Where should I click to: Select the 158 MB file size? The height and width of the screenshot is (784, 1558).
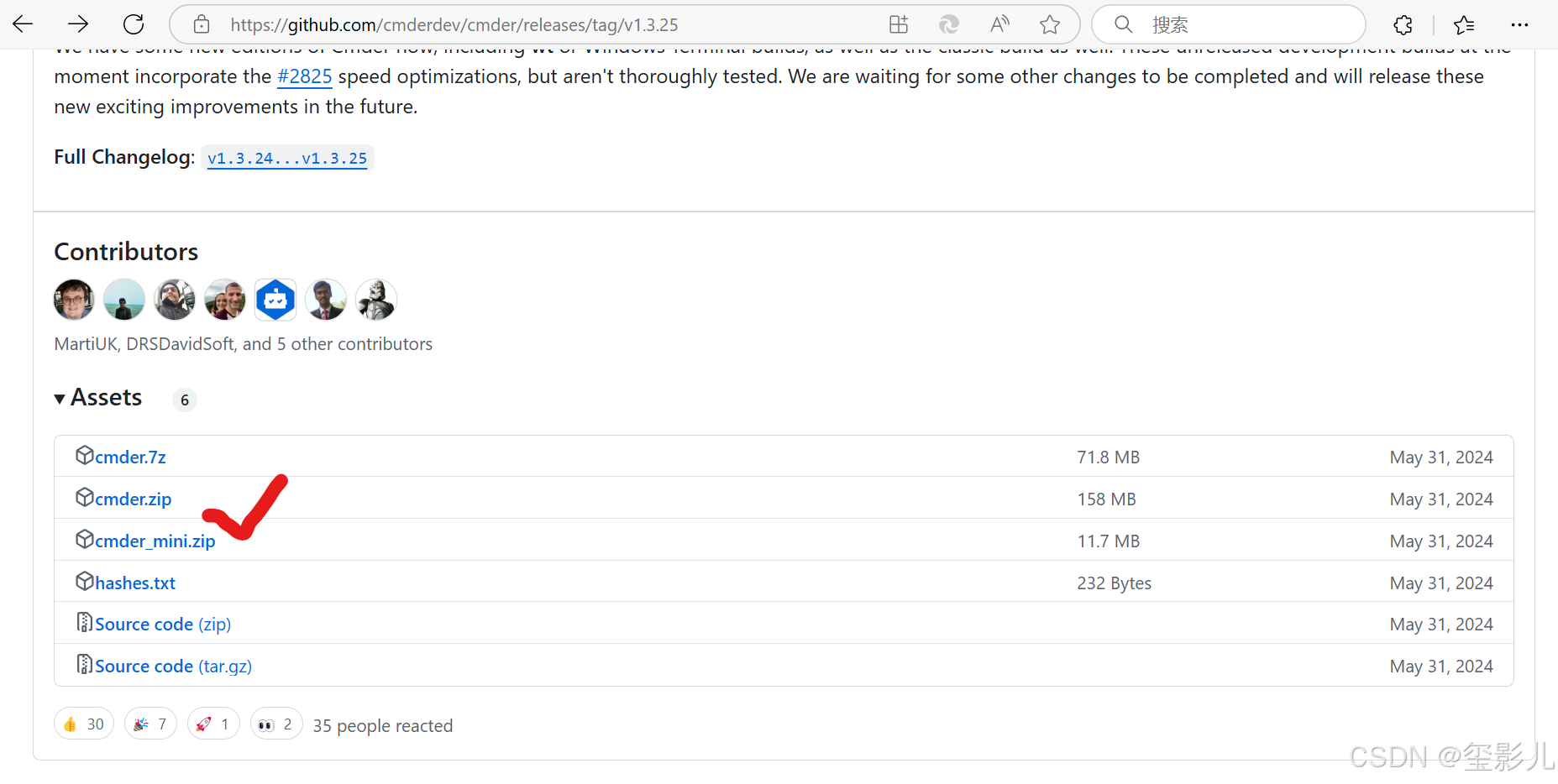pos(1107,499)
